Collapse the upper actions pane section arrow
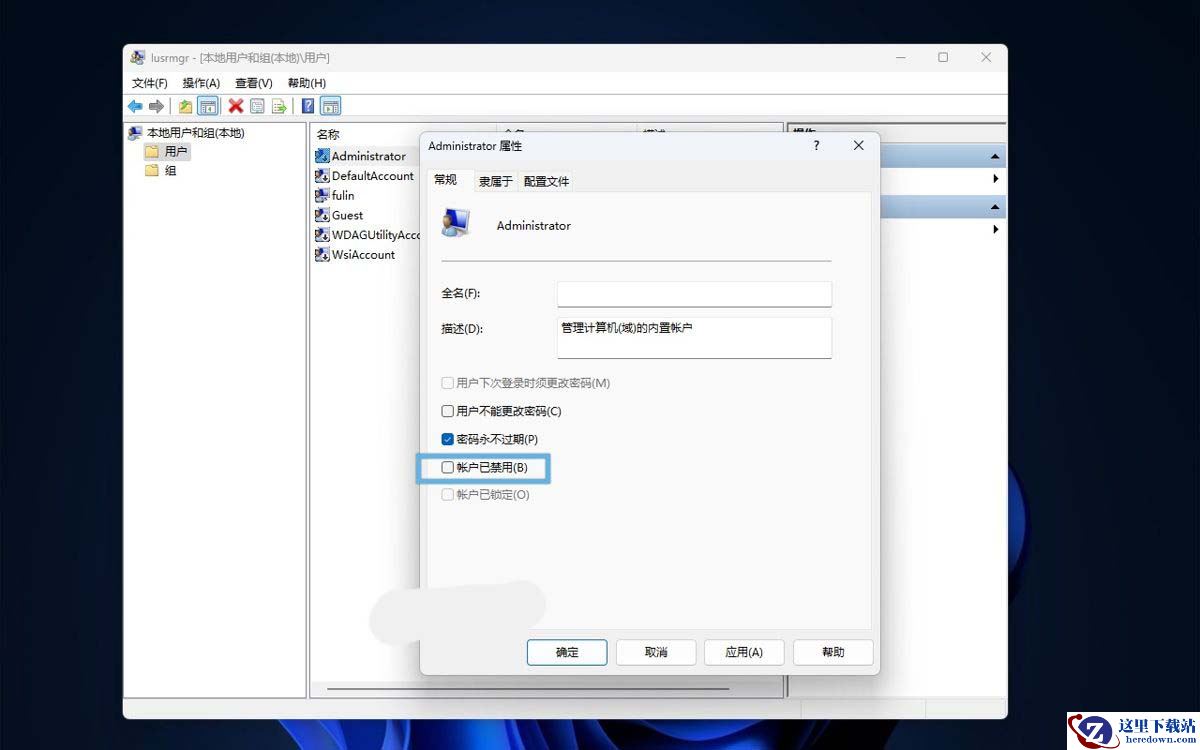 click(995, 157)
